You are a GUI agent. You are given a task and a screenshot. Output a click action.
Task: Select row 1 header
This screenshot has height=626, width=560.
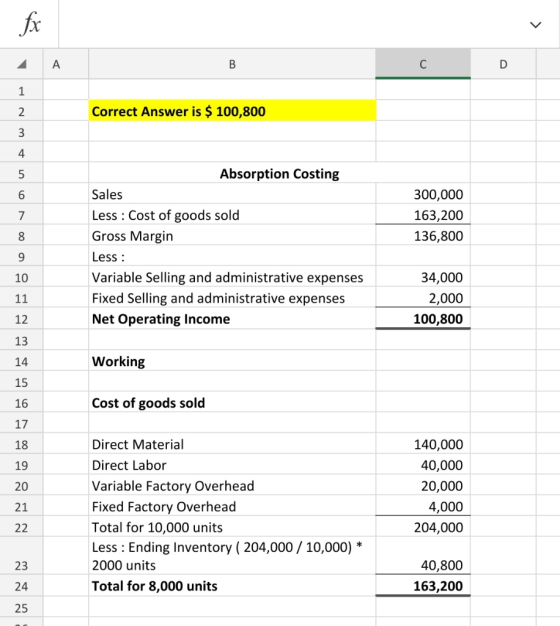click(21, 91)
